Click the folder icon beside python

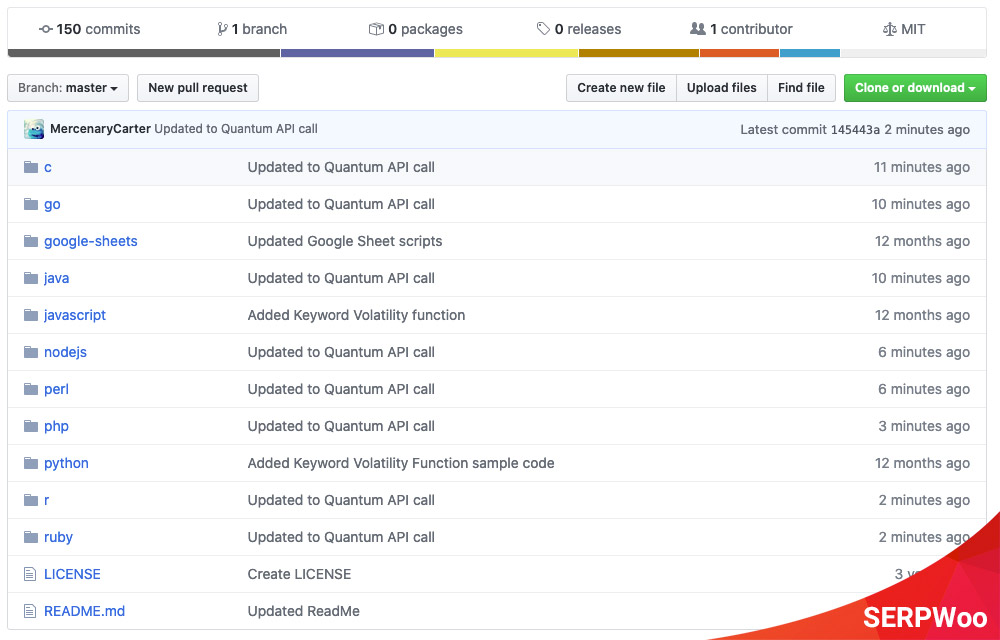31,462
